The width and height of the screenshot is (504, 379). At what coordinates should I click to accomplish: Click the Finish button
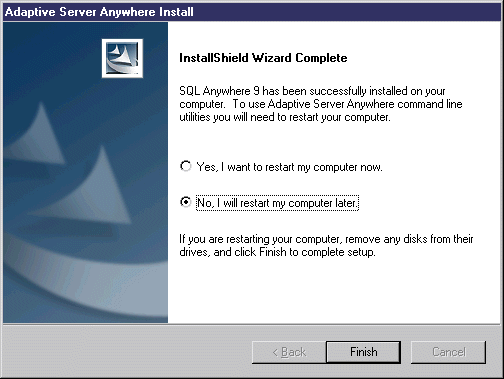pyautogui.click(x=363, y=352)
